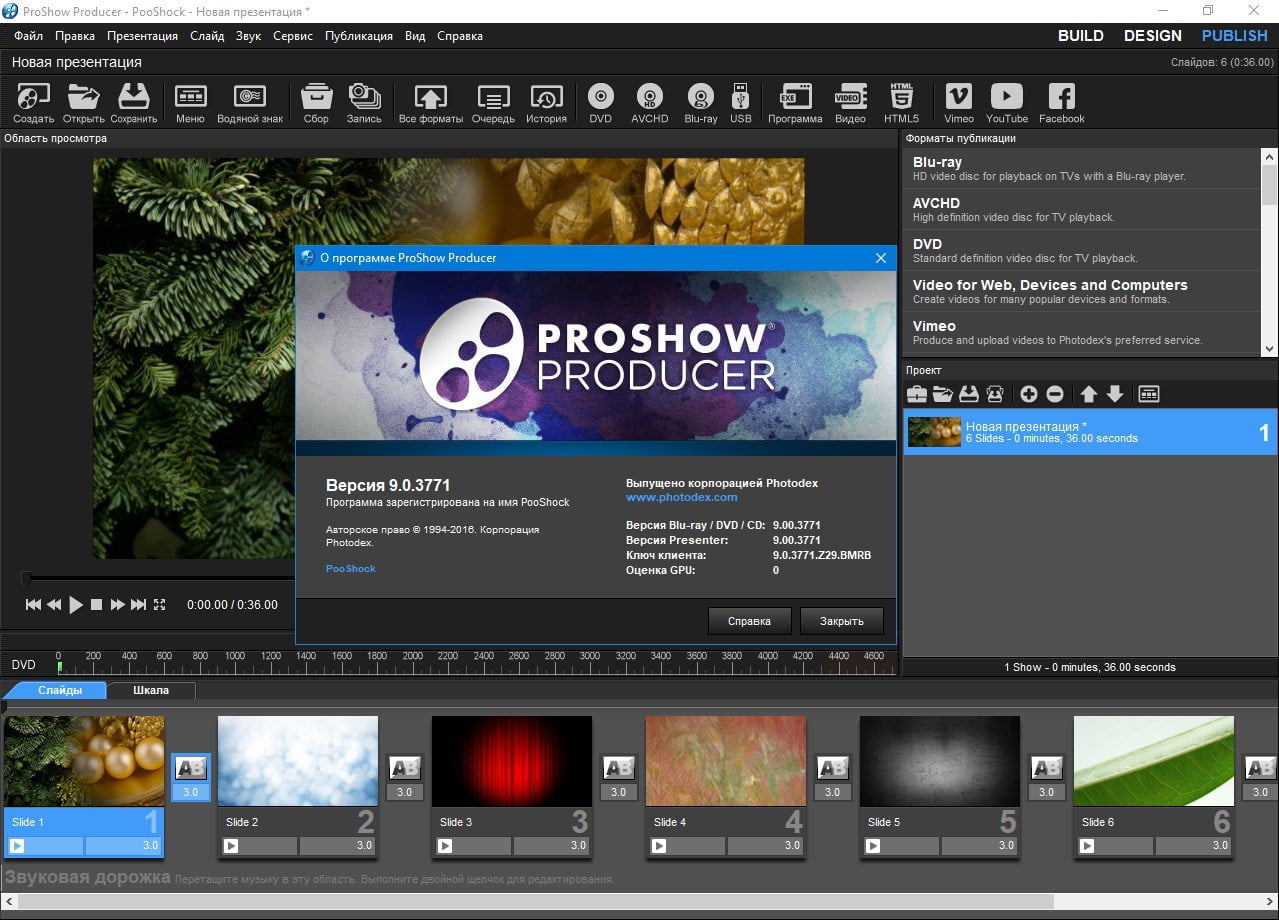Image resolution: width=1279 pixels, height=920 pixels.
Task: Select the Slide 3 thumbnail
Action: (512, 760)
